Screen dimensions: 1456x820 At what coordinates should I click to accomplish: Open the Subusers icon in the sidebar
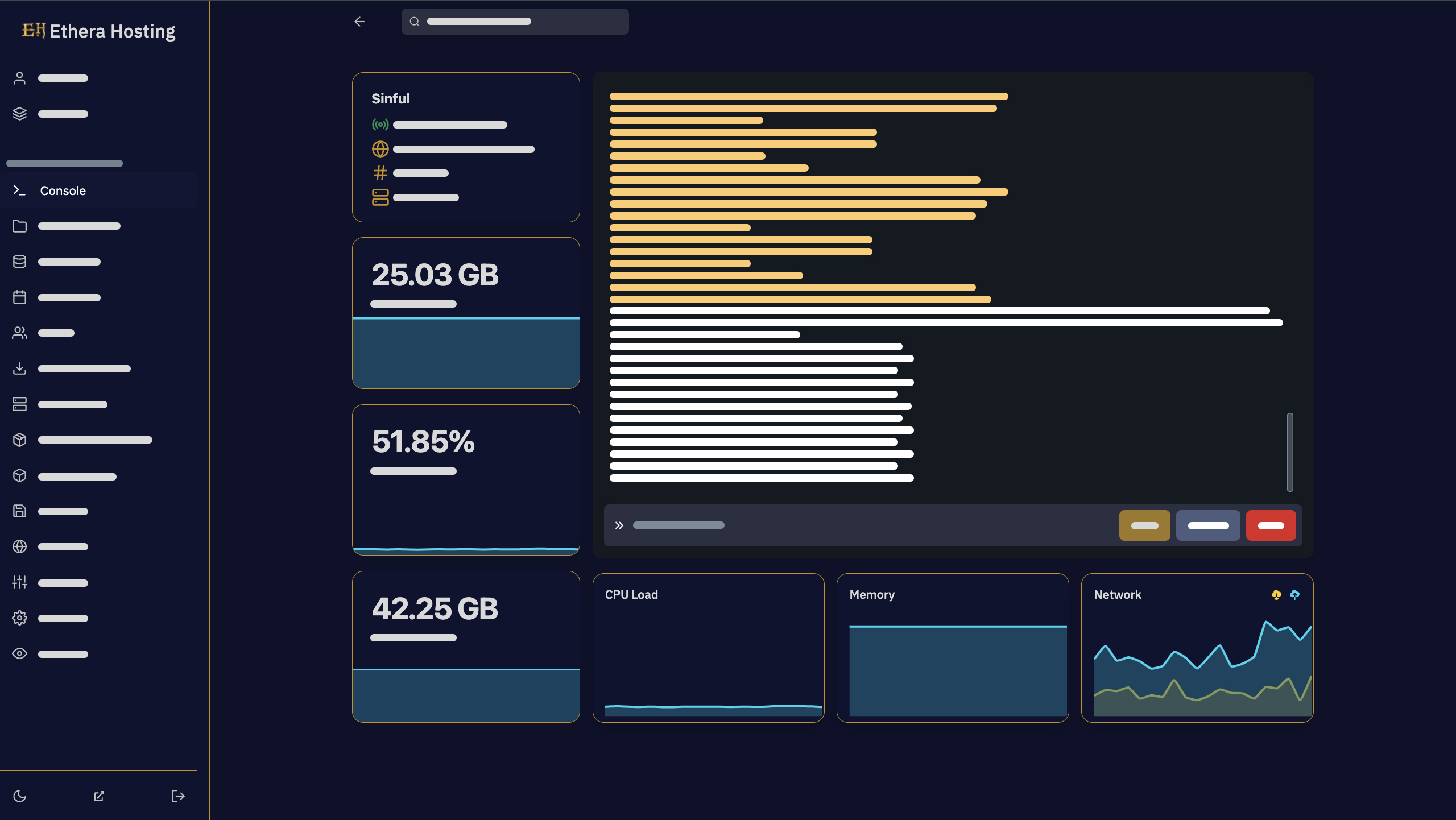click(20, 333)
